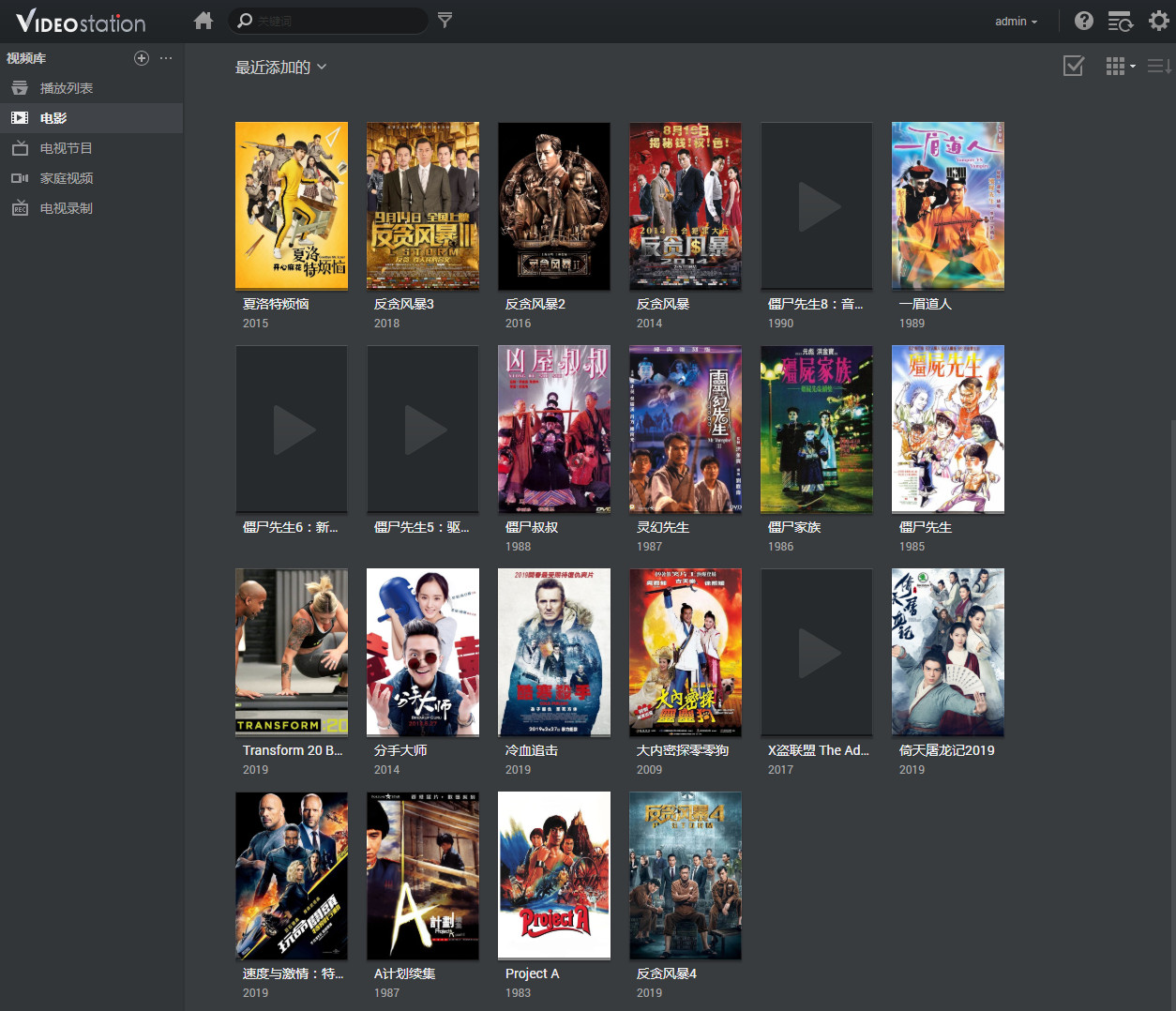Open the search filter funnel icon

[445, 21]
